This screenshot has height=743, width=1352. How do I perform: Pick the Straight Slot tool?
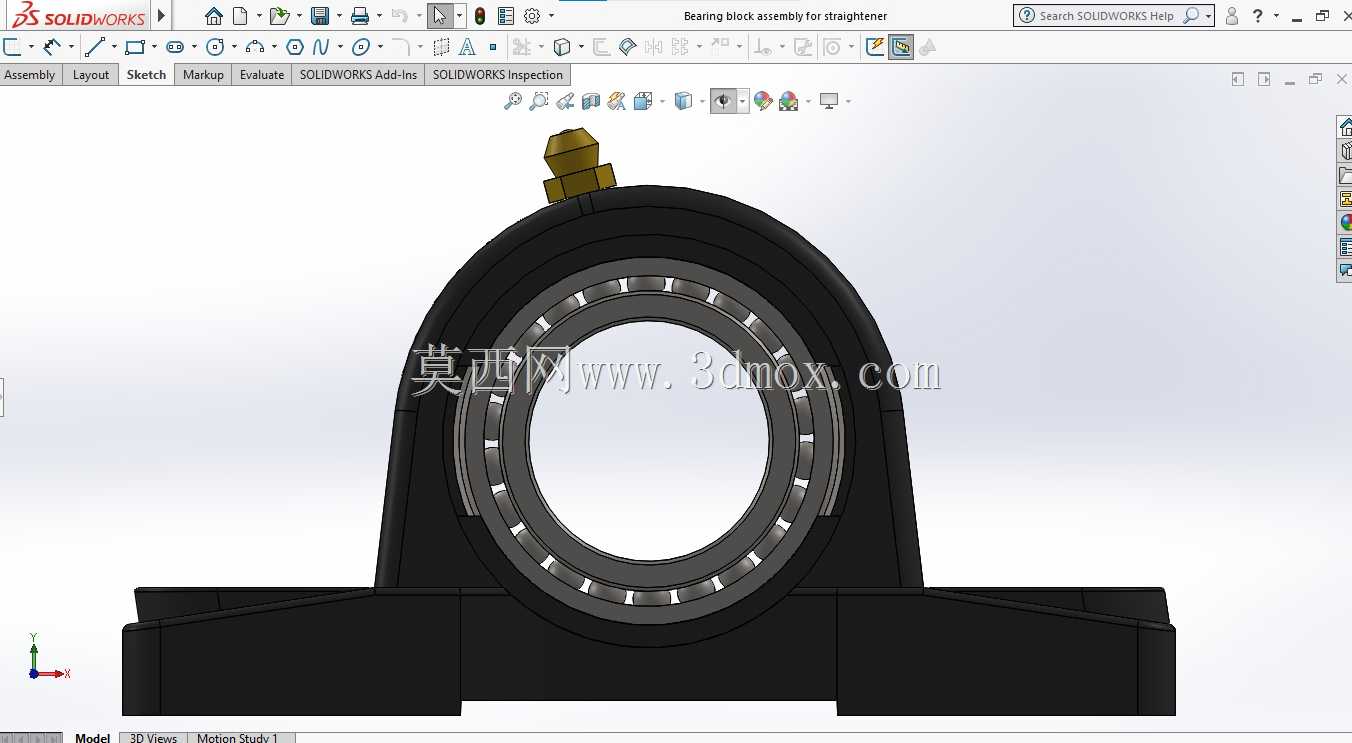click(175, 47)
